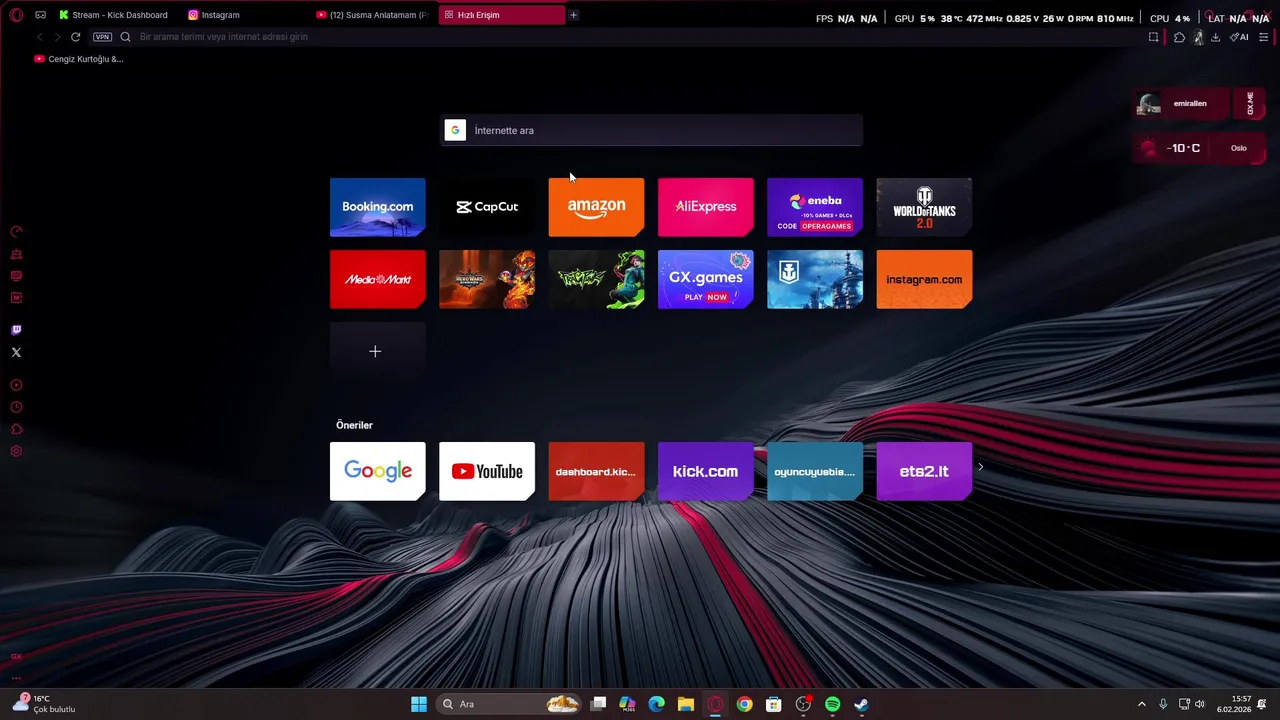Open Settings gear in the sidebar
This screenshot has width=1280, height=720.
click(x=16, y=451)
